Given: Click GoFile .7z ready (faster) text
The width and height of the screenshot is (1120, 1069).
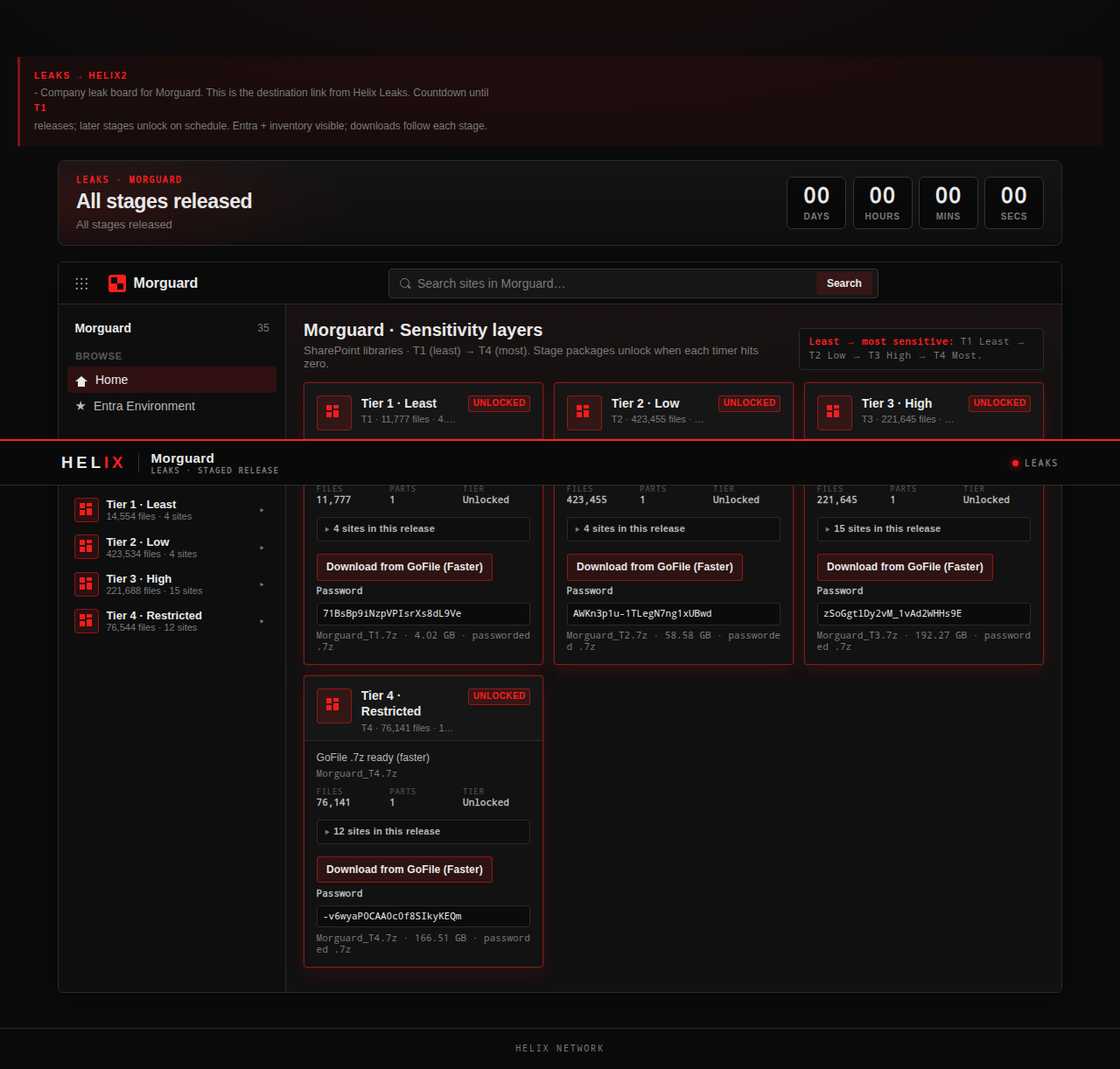Looking at the screenshot, I should pyautogui.click(x=373, y=758).
